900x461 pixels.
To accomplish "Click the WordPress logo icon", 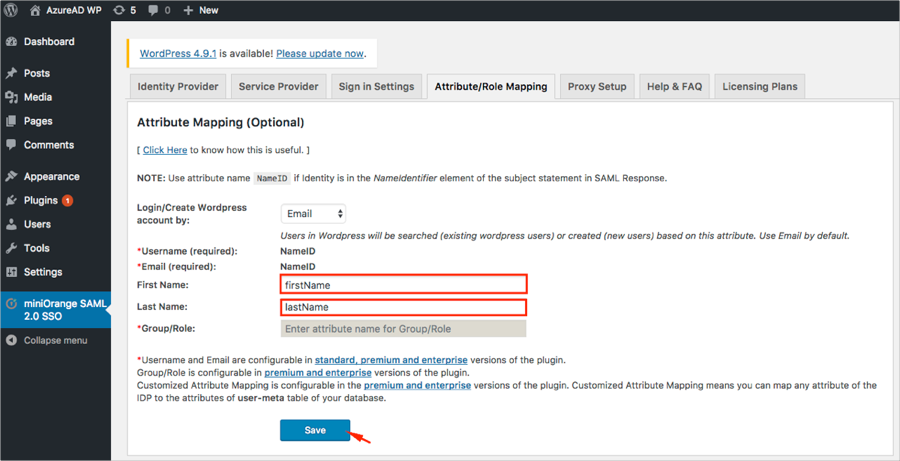I will 11,10.
